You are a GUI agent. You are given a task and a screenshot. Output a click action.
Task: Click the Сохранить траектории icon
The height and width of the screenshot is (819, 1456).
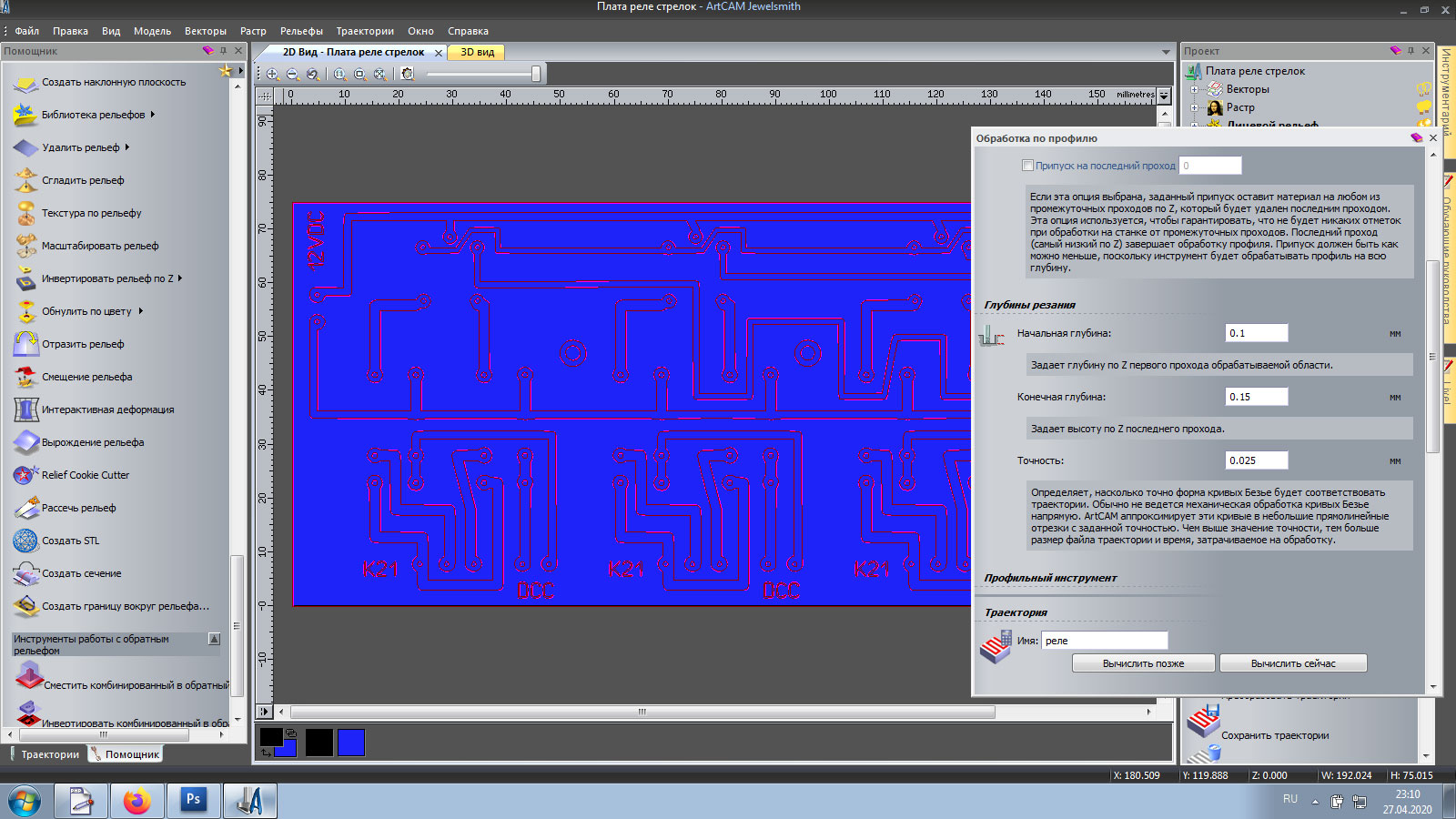point(1203,722)
